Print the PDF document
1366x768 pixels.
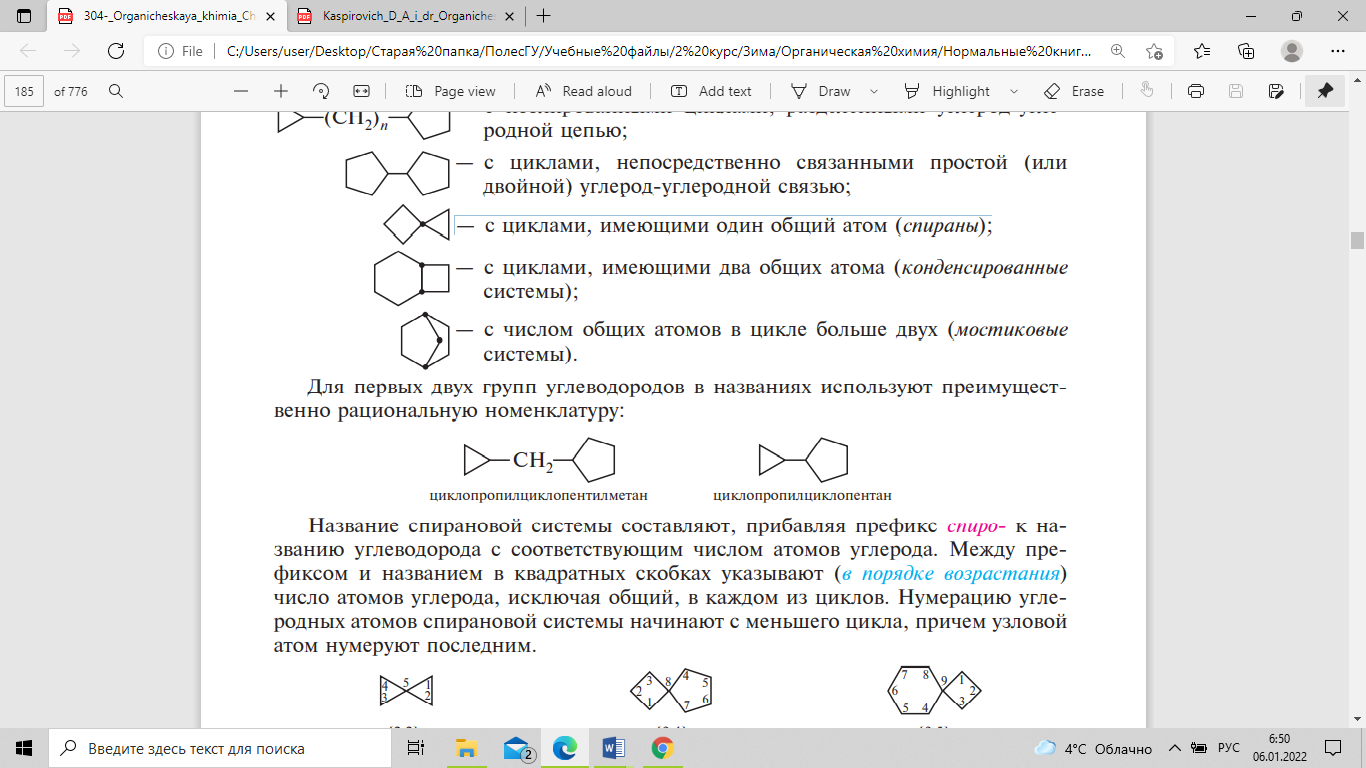[x=1195, y=91]
